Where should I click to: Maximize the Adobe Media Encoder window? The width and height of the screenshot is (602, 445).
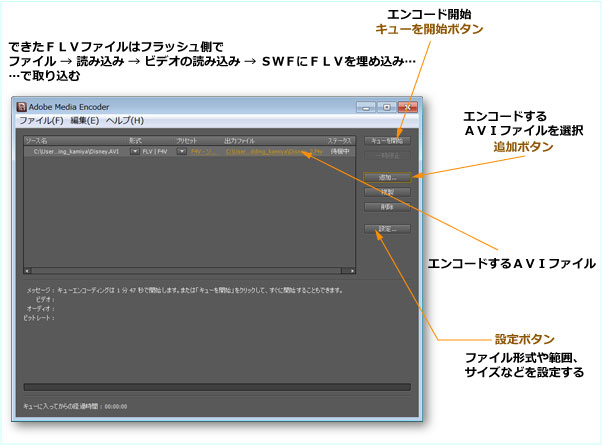385,105
